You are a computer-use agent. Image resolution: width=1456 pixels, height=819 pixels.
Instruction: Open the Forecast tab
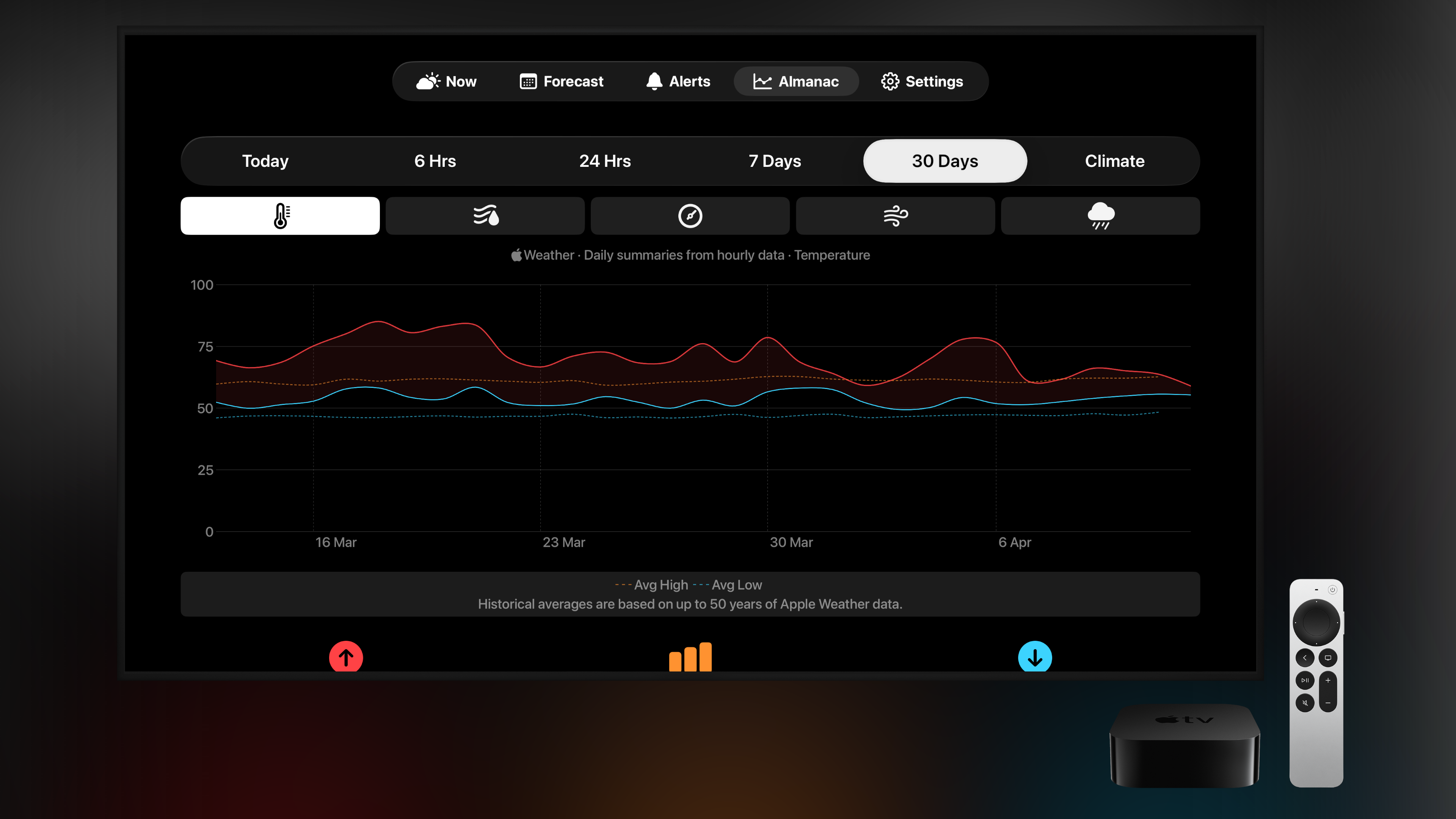[x=562, y=82]
